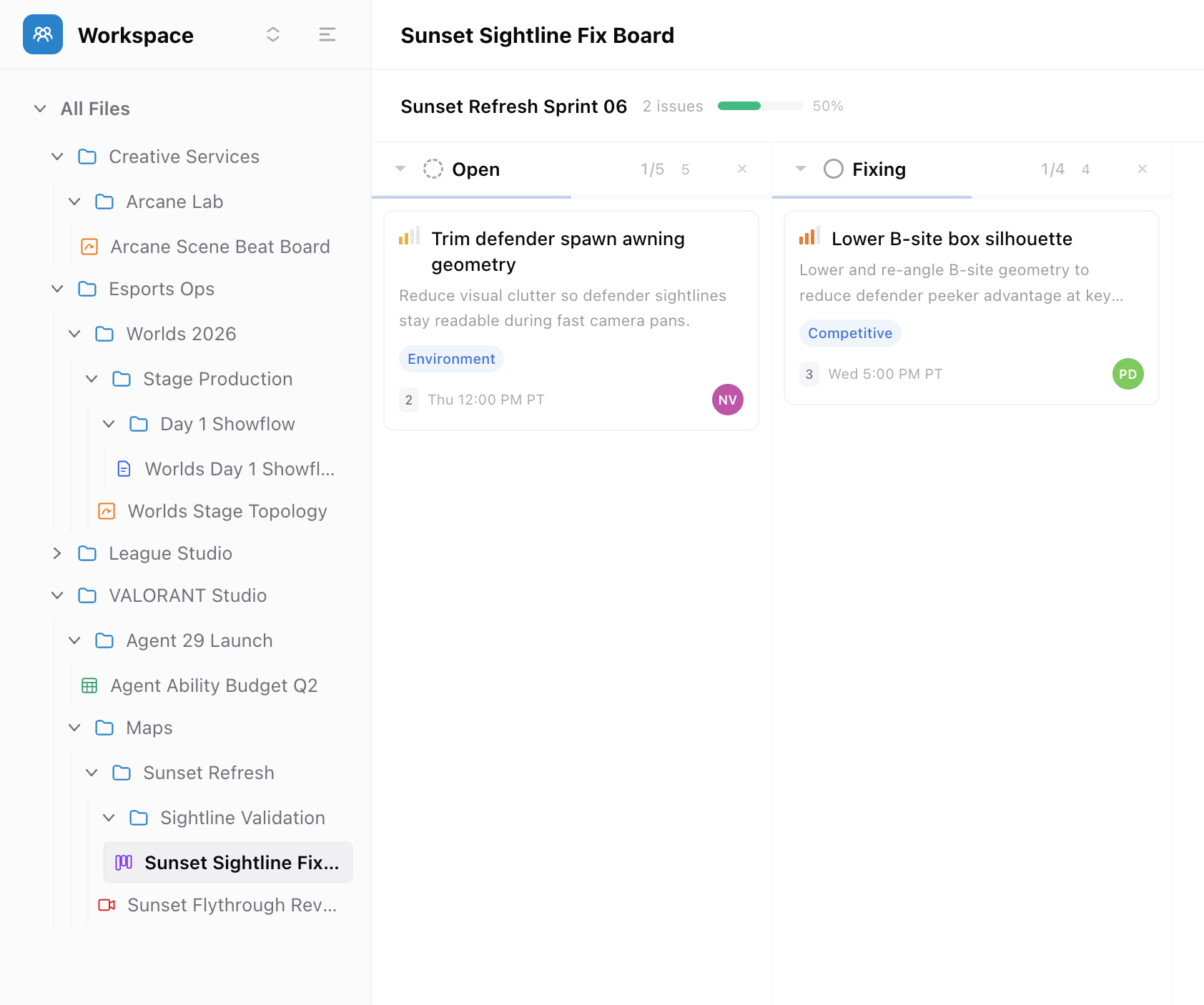Image resolution: width=1204 pixels, height=1005 pixels.
Task: Click the Environment tag label
Action: pyautogui.click(x=451, y=359)
